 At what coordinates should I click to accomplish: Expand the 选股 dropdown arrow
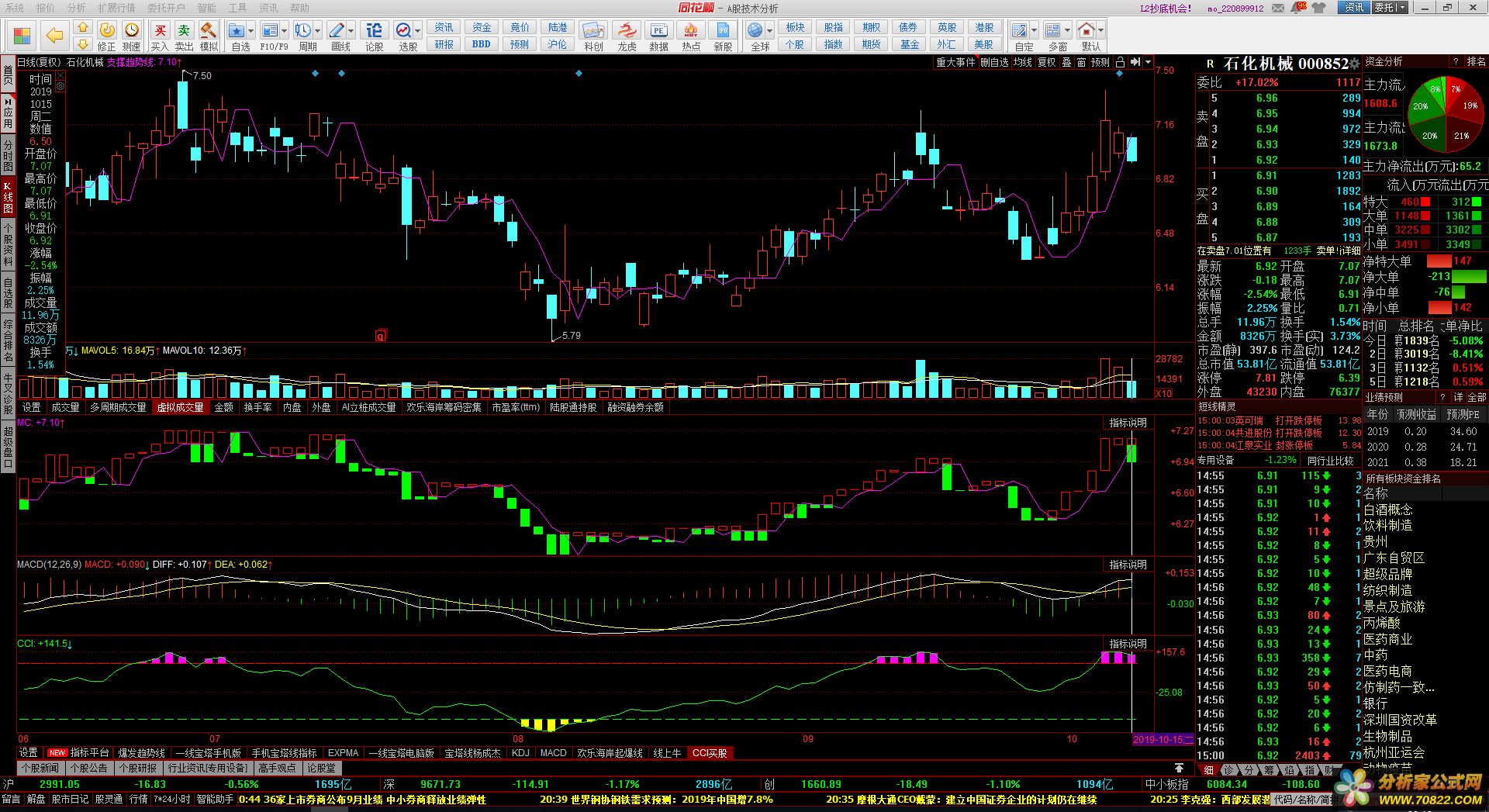pos(418,31)
